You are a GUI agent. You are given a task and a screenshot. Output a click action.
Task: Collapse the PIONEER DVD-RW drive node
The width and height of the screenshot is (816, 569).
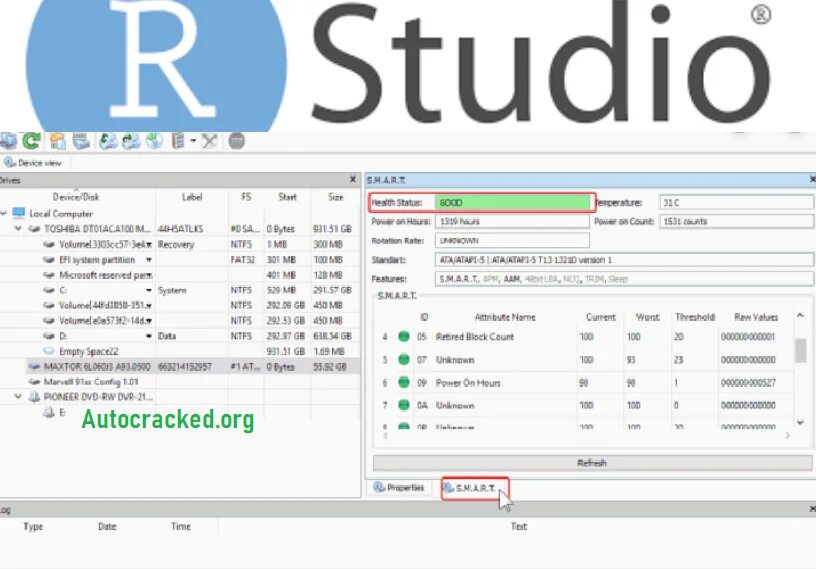(x=18, y=397)
